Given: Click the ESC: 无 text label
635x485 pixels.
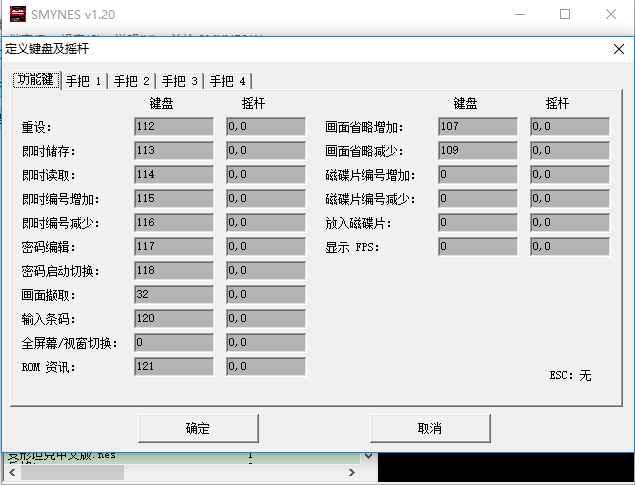Looking at the screenshot, I should click(x=570, y=375).
